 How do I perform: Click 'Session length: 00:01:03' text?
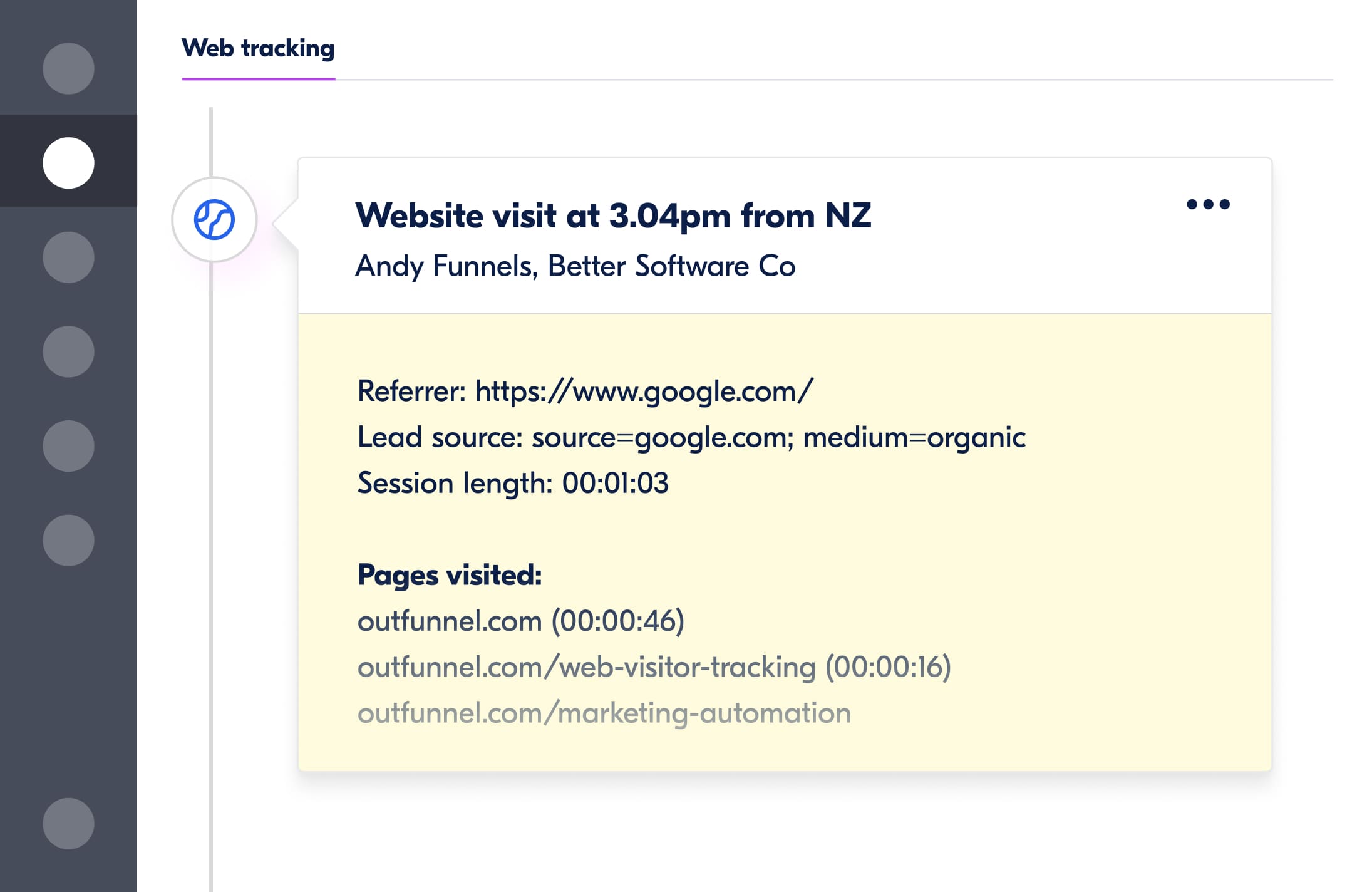click(513, 484)
